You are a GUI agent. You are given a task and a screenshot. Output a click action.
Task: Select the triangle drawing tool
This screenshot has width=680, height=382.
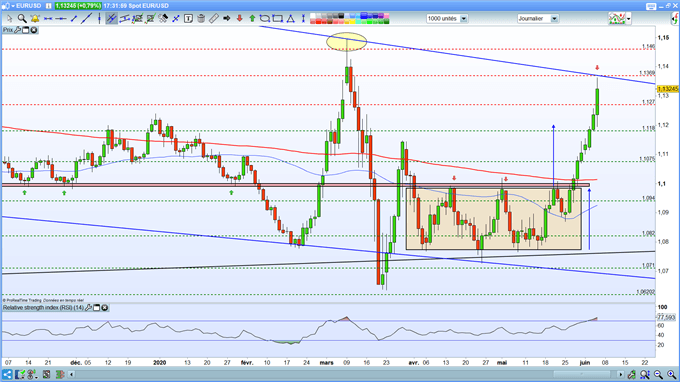click(291, 19)
